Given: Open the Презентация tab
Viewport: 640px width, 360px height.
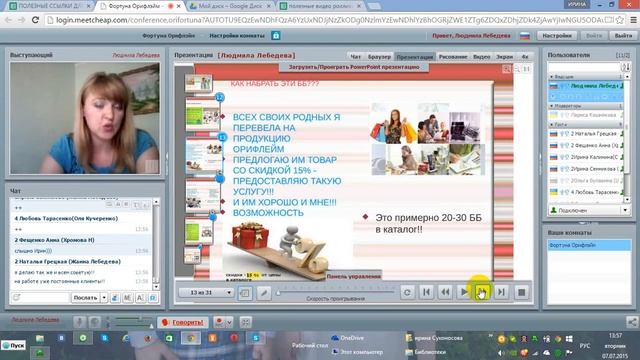Looking at the screenshot, I should point(415,57).
